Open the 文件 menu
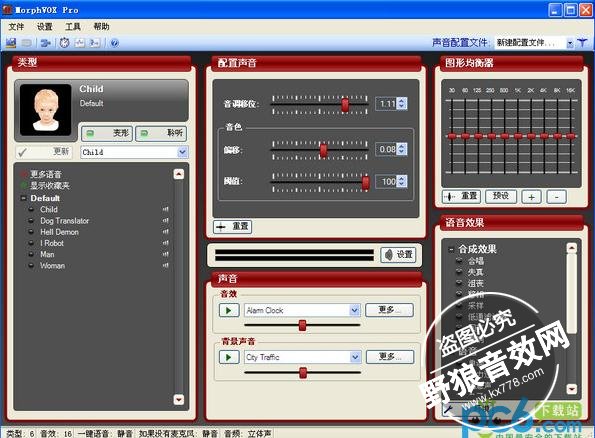This screenshot has height=438, width=595. coord(16,27)
